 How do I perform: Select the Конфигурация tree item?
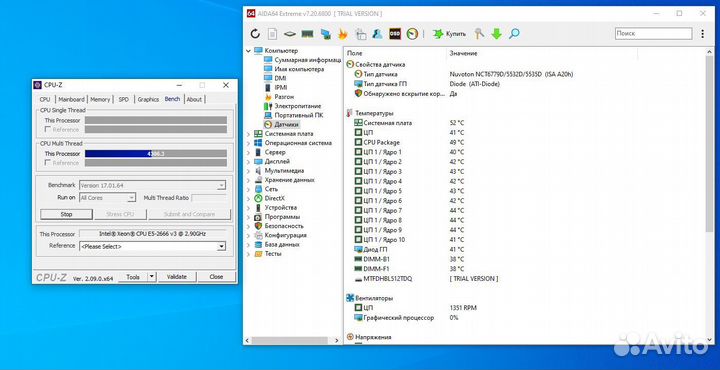click(x=285, y=235)
